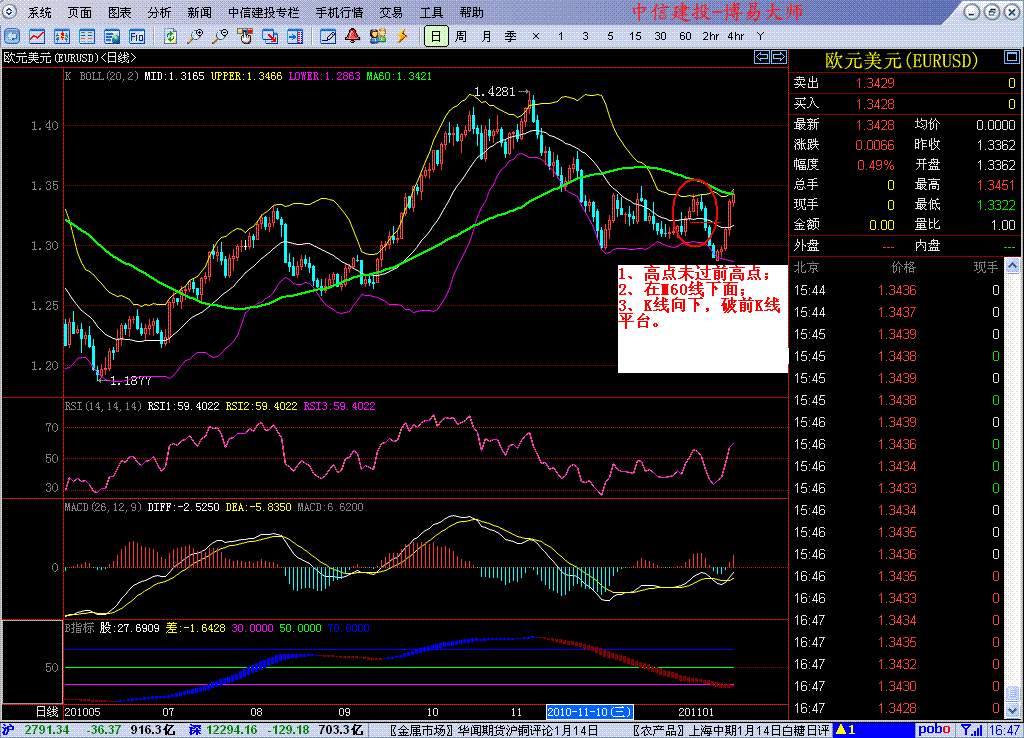Open the 上海中期白糖日评 news headline

pyautogui.click(x=732, y=730)
